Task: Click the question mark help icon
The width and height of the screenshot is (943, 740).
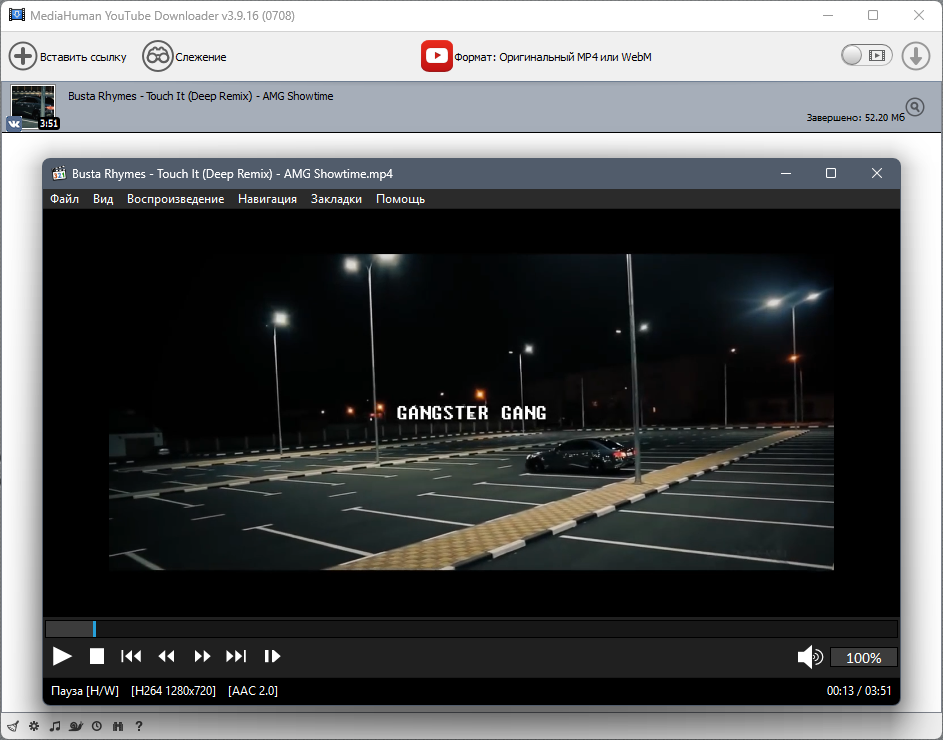Action: pyautogui.click(x=139, y=726)
